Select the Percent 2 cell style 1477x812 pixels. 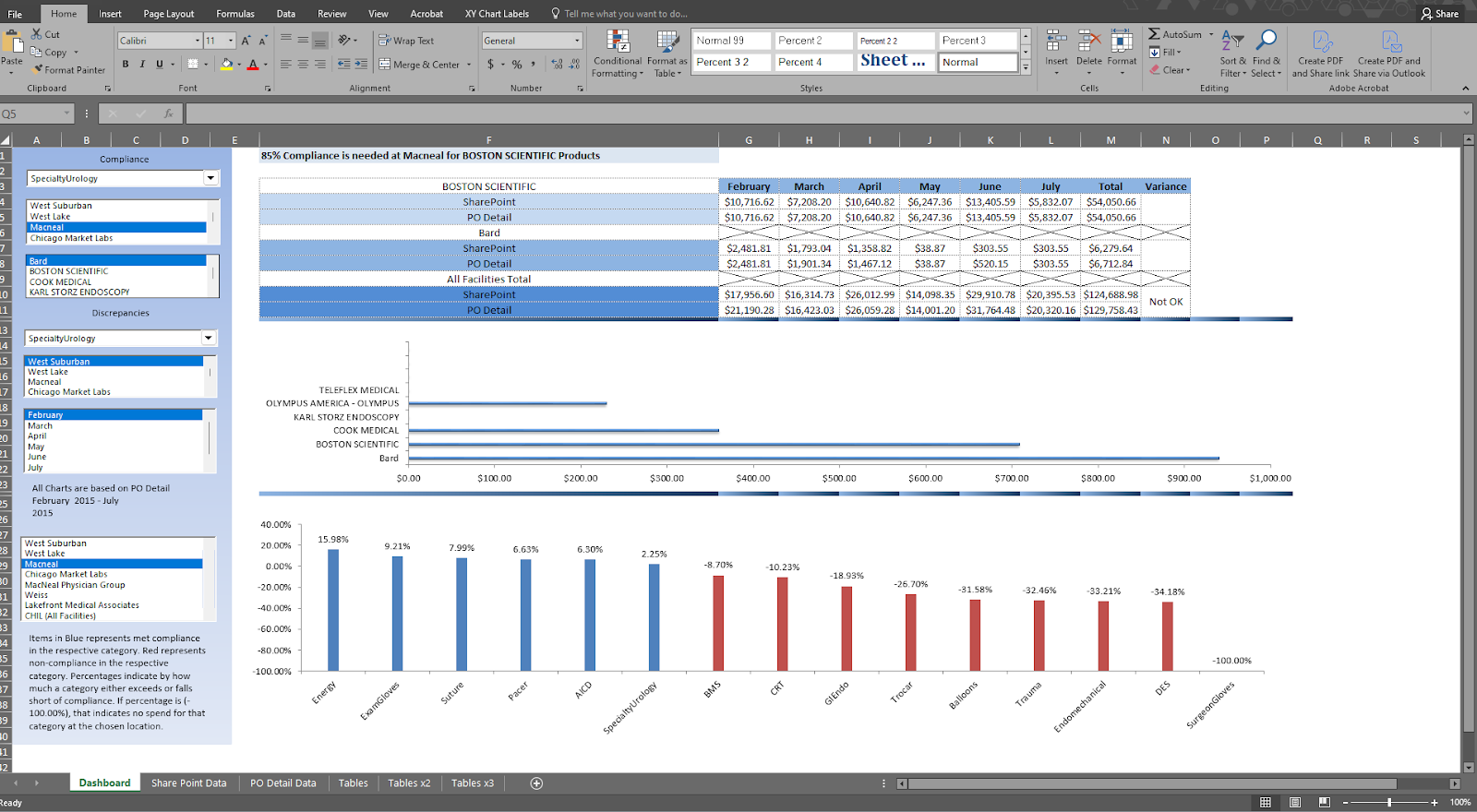[813, 41]
